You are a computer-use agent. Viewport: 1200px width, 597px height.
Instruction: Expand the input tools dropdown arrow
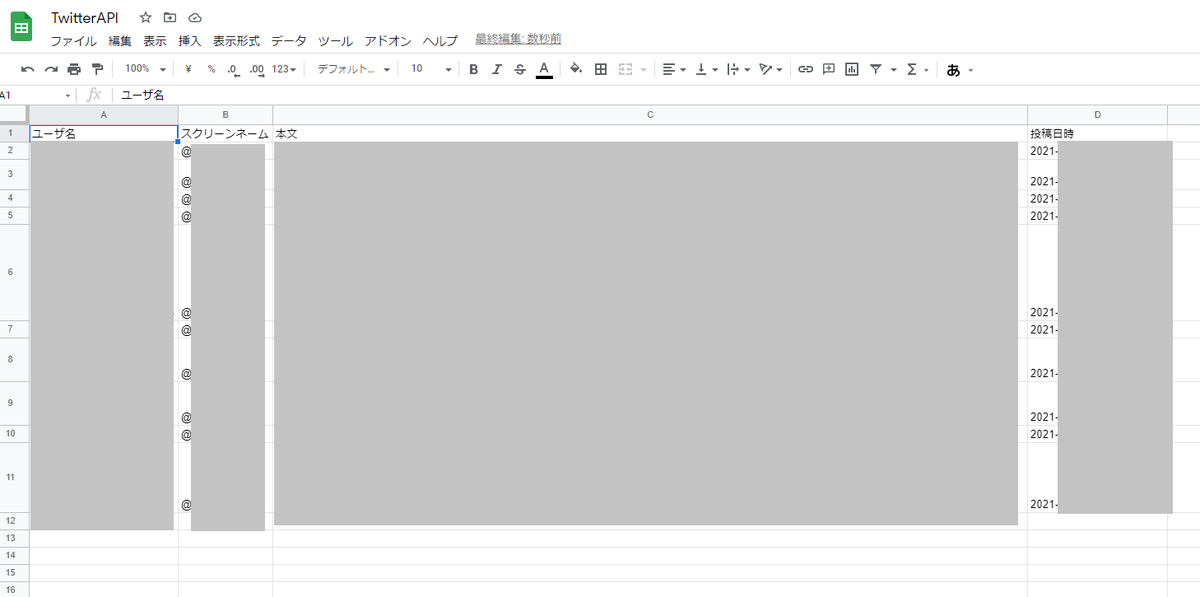click(x=971, y=70)
